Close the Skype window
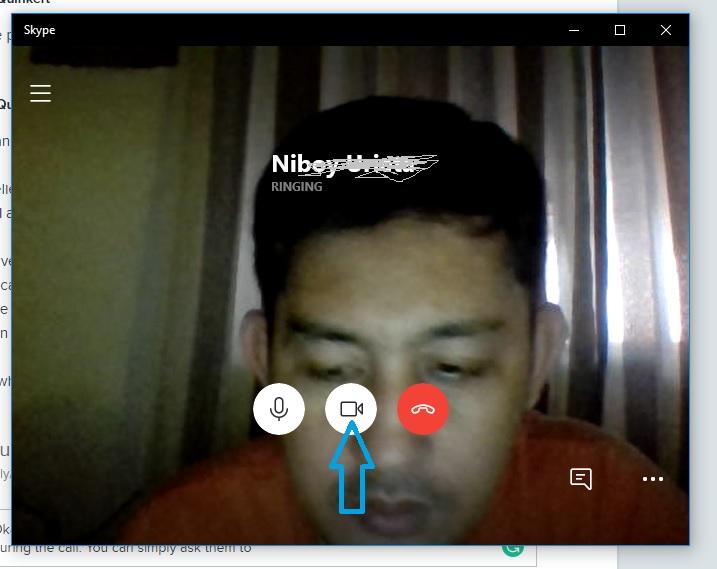Viewport: 717px width, 569px height. pyautogui.click(x=666, y=30)
